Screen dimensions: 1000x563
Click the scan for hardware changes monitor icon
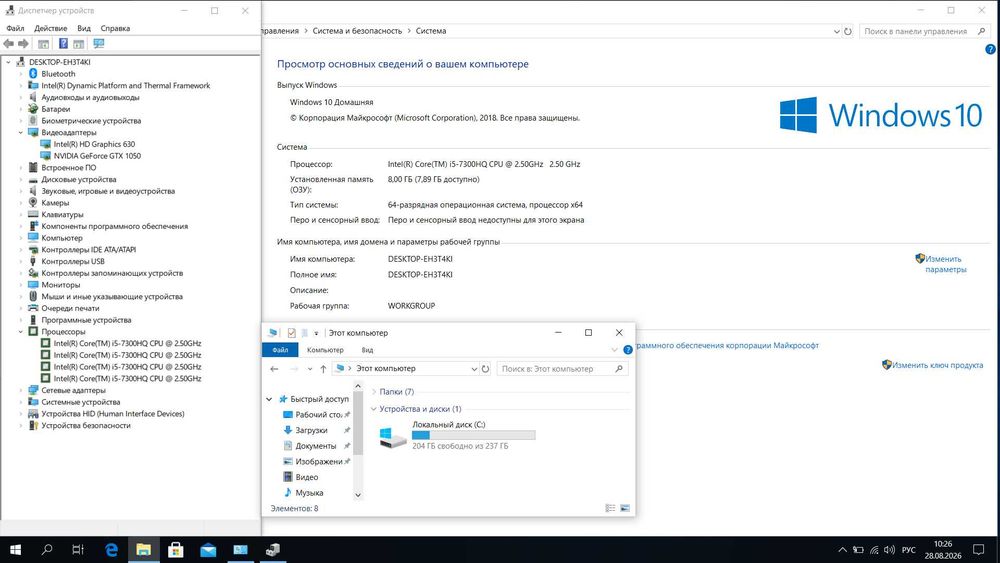(98, 43)
